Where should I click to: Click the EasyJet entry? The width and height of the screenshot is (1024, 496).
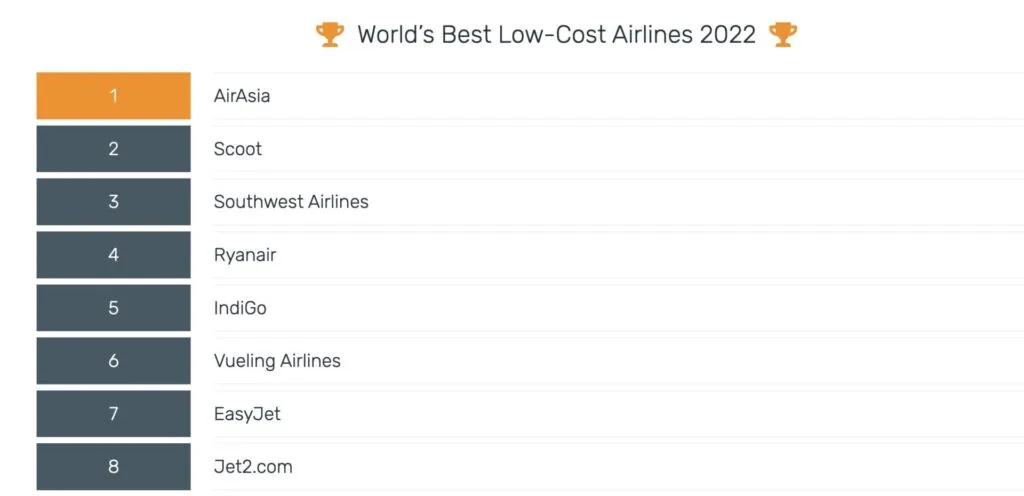point(247,414)
